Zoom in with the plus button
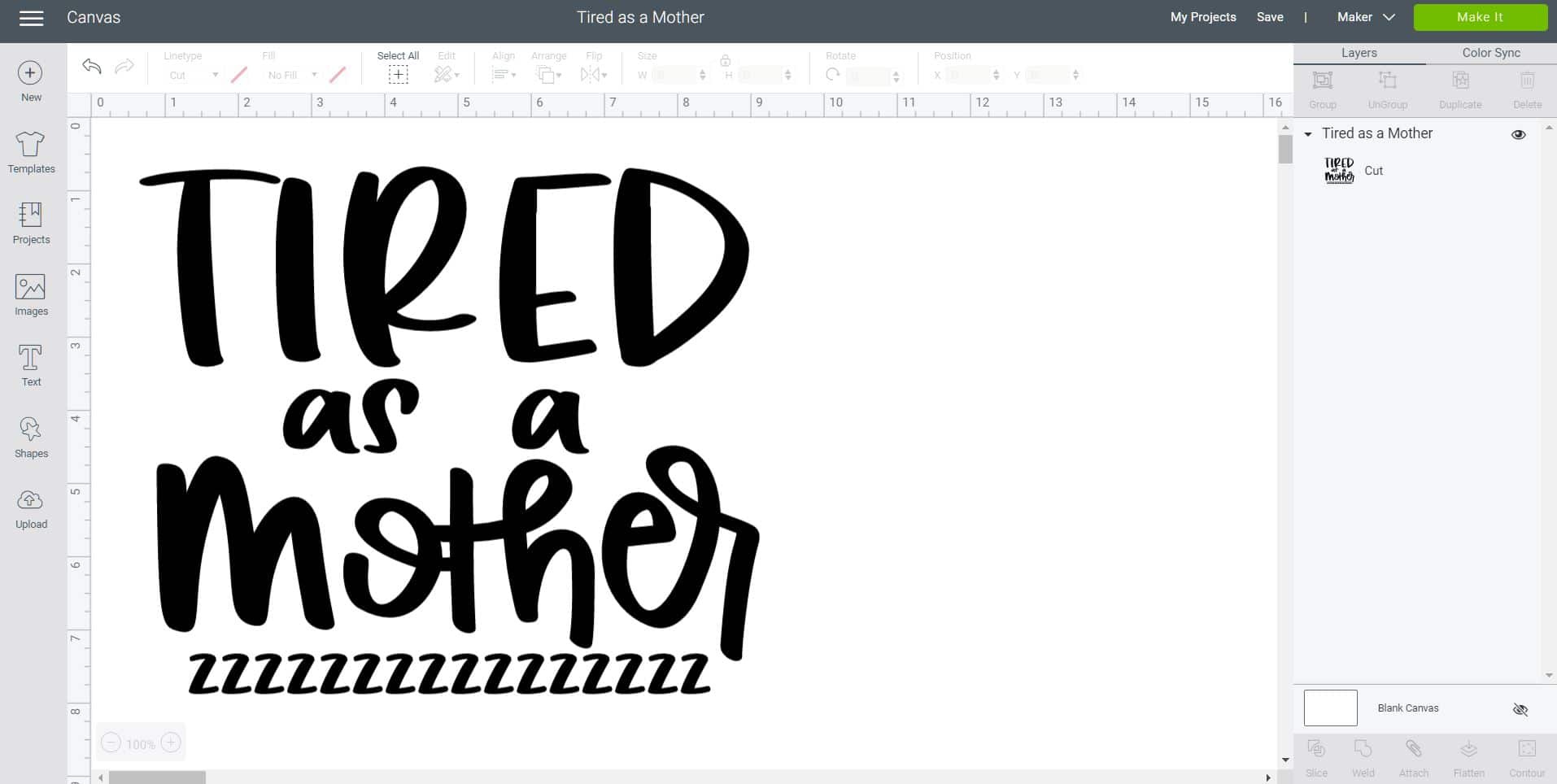This screenshot has height=784, width=1557. 171,743
